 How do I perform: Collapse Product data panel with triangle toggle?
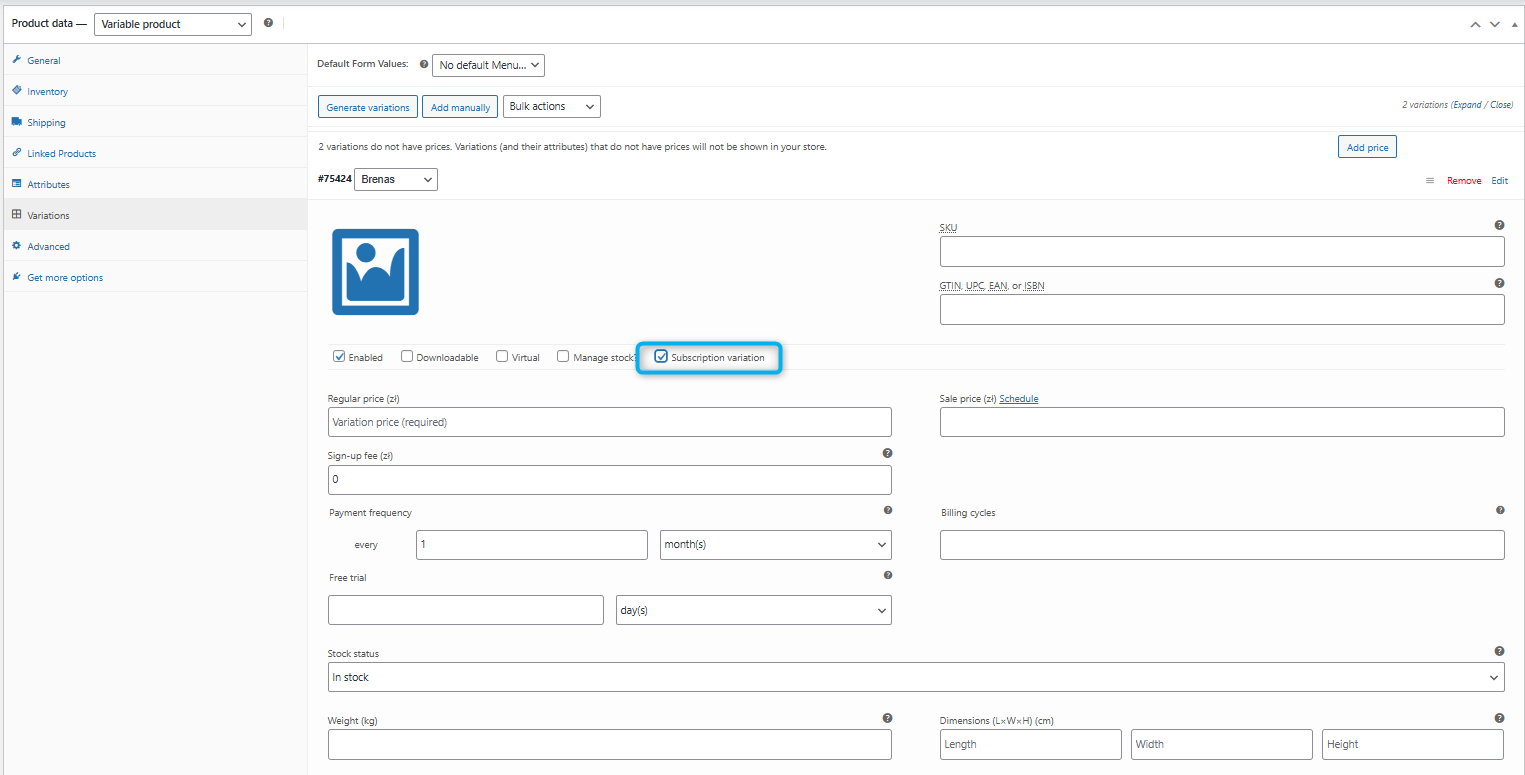point(1514,24)
